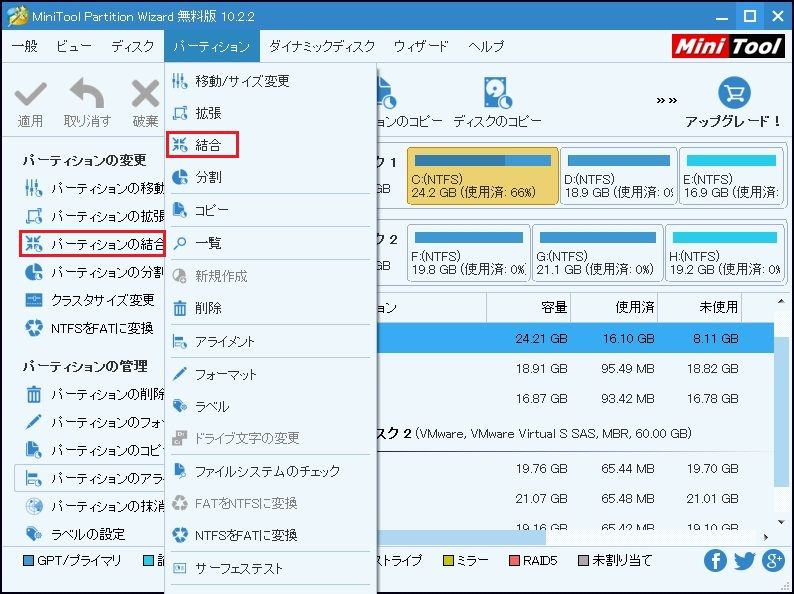Click パーティションの削除 in the sidebar
Screen dimensions: 794x594
[x=94, y=394]
